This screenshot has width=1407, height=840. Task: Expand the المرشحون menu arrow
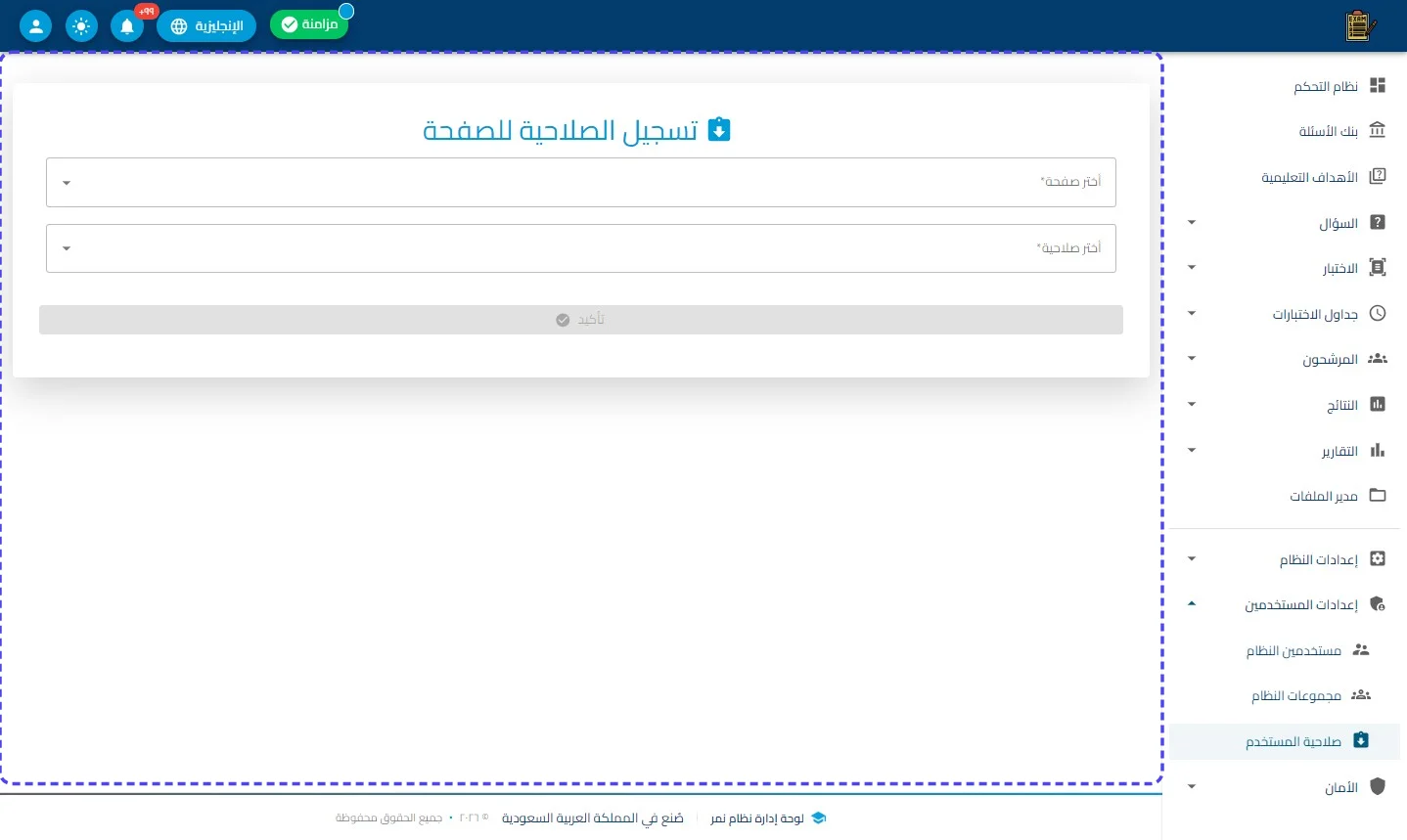point(1192,358)
